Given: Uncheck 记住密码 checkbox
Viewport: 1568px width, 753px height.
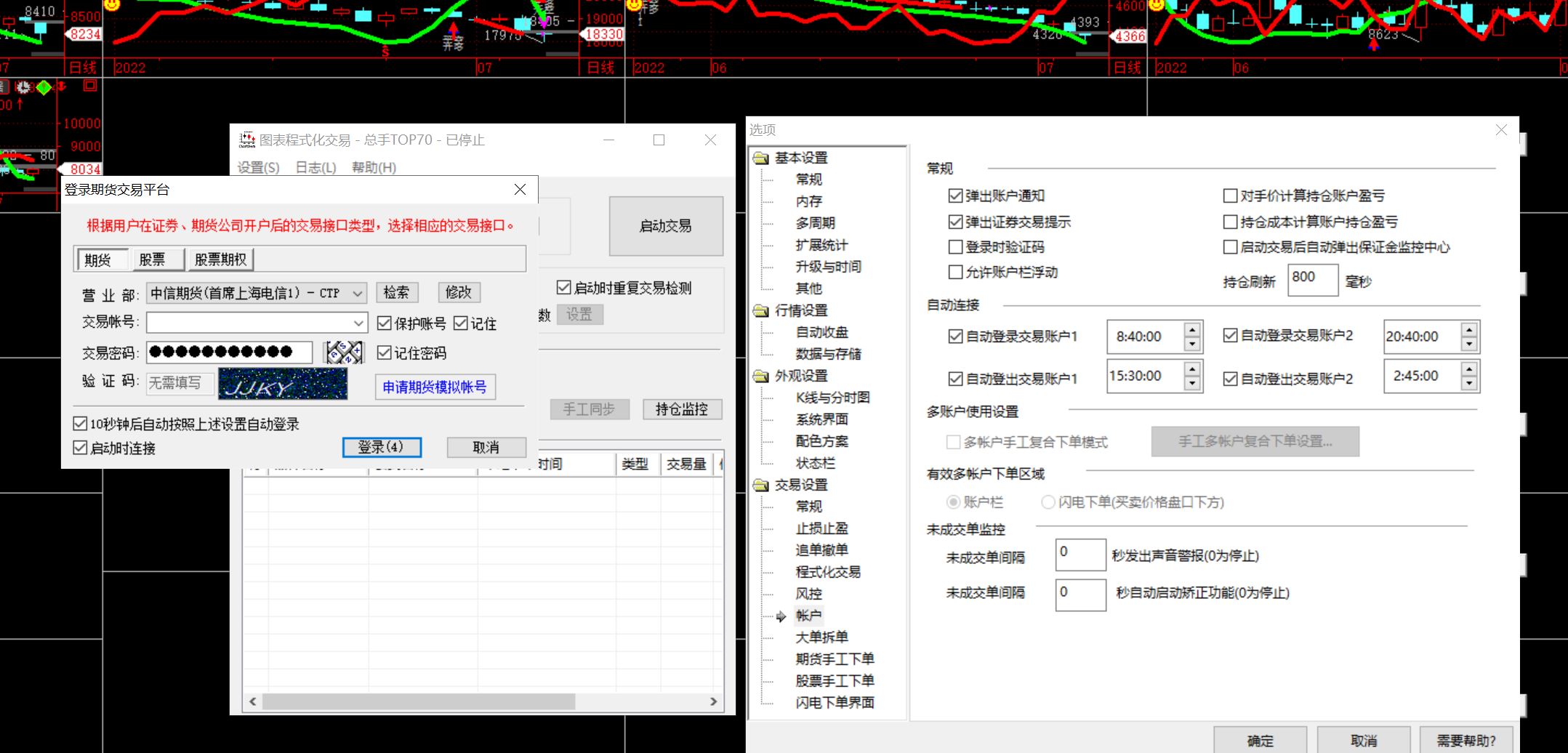Looking at the screenshot, I should (x=385, y=353).
